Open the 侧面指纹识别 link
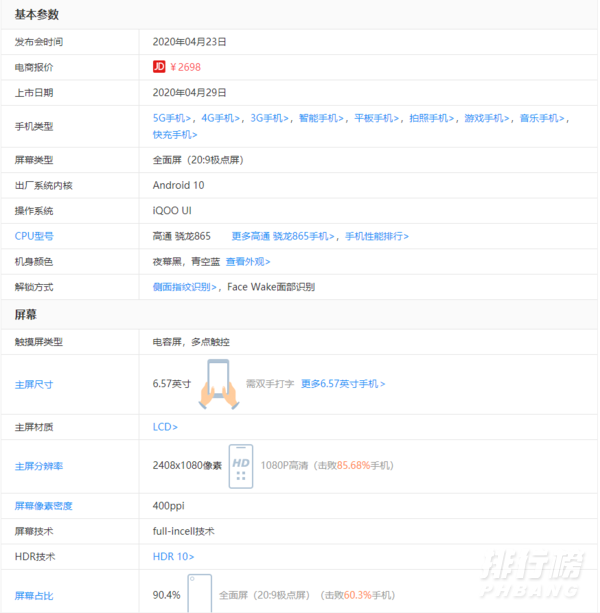600x613 pixels. tap(184, 287)
